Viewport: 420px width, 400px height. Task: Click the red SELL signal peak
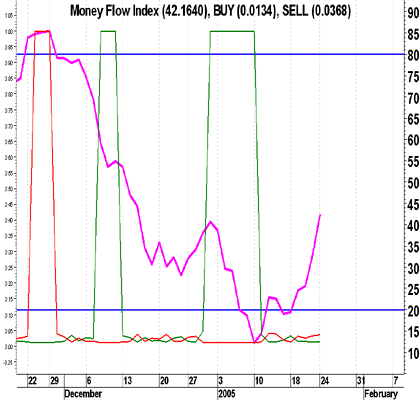coord(42,31)
